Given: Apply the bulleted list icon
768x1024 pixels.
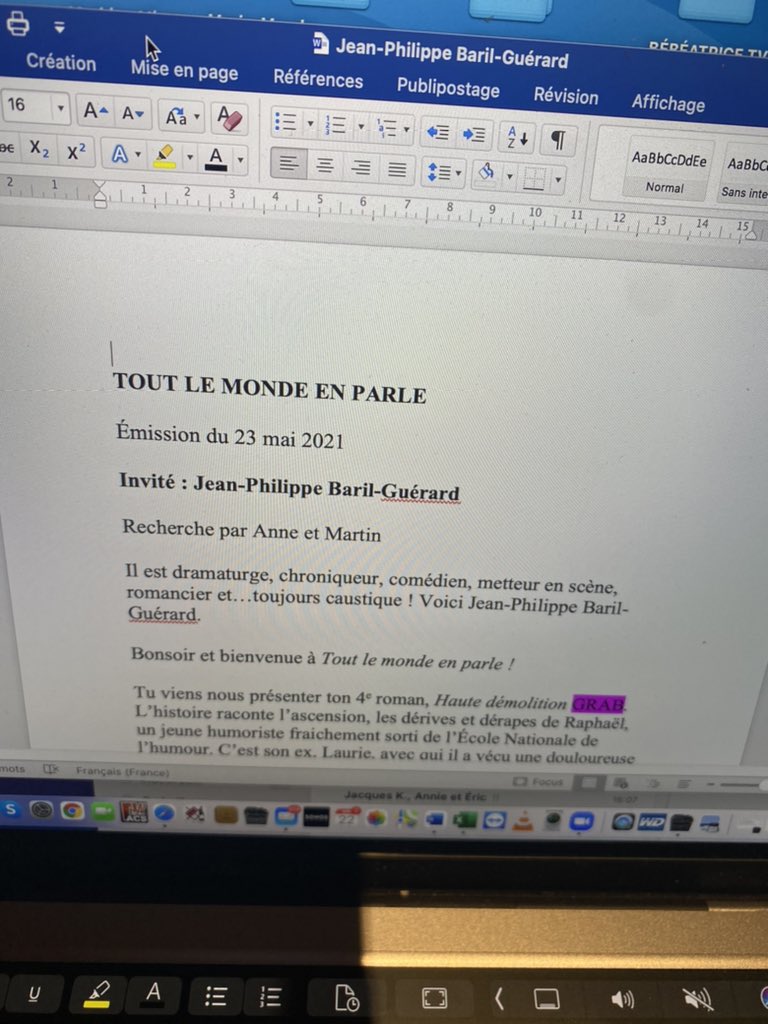Looking at the screenshot, I should click(285, 123).
